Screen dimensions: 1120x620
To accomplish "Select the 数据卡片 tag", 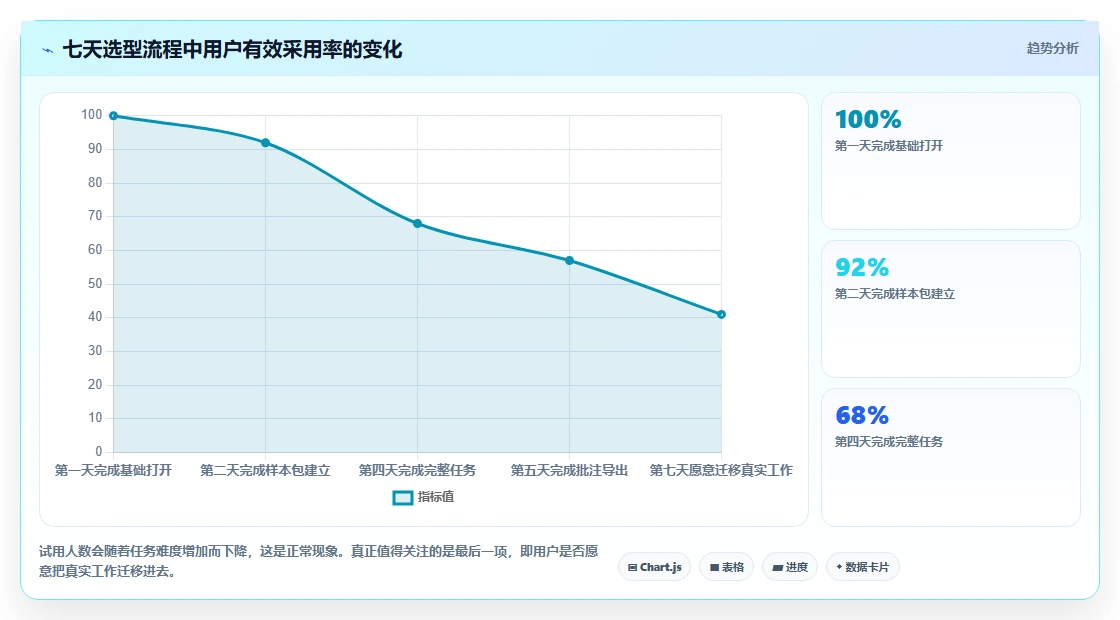I will coord(863,567).
